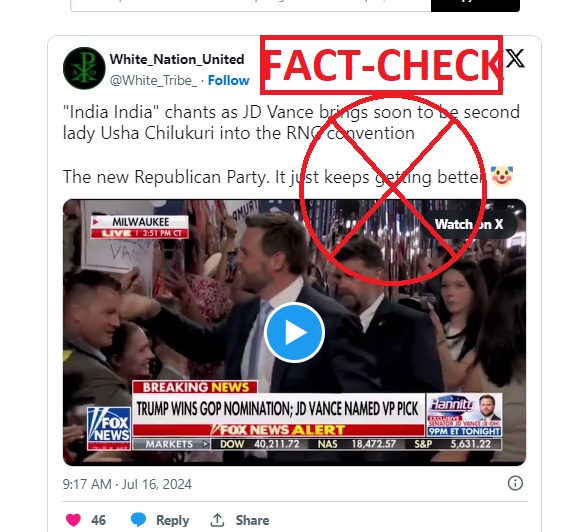This screenshot has width=564, height=532.
Task: Open the White_Nation_United profile avatar
Action: 84,68
